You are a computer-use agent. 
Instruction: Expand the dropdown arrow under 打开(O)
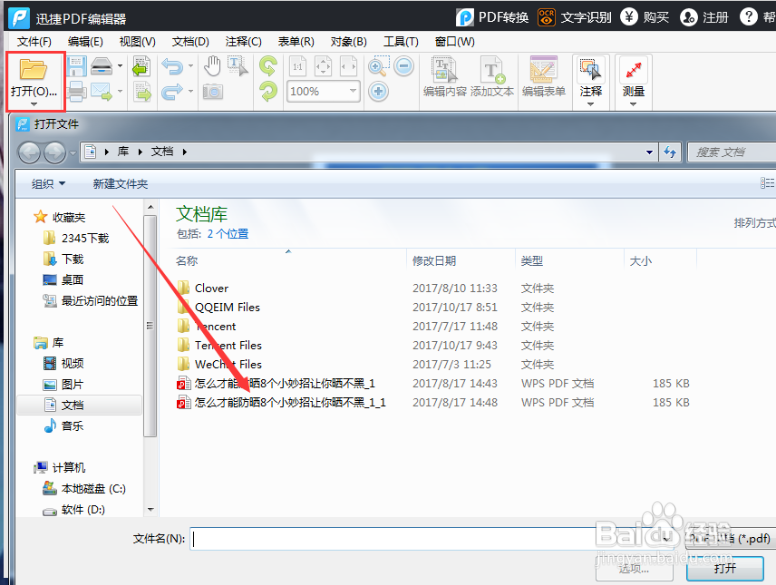(34, 104)
